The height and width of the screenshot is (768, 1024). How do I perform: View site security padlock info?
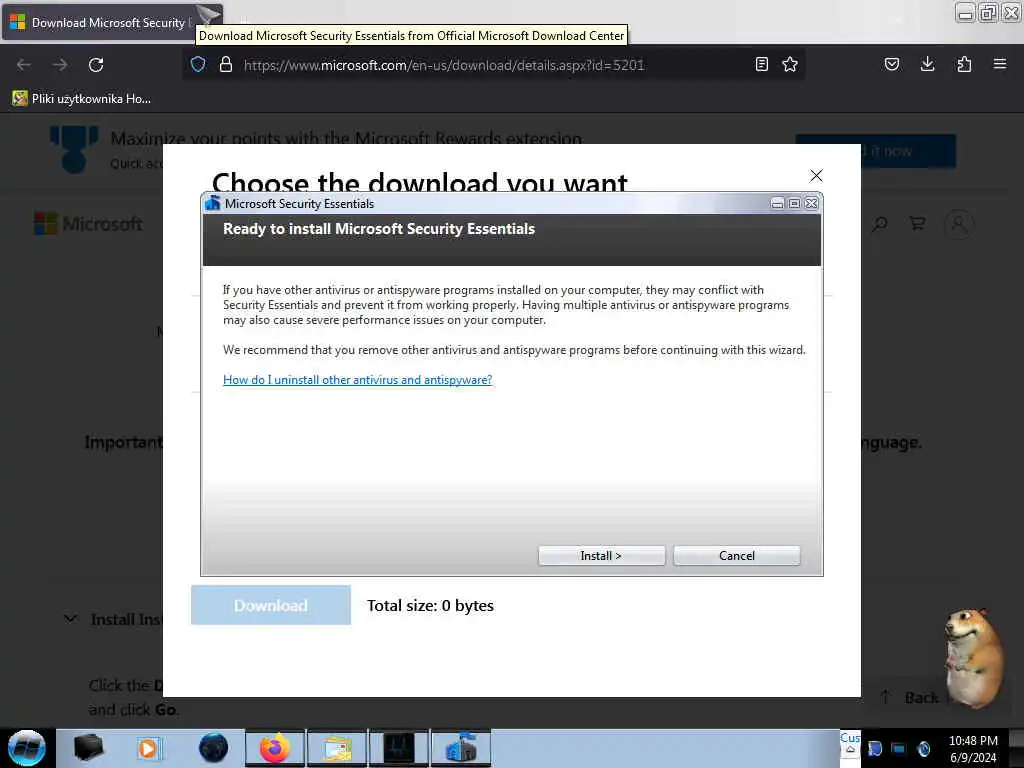tap(226, 64)
